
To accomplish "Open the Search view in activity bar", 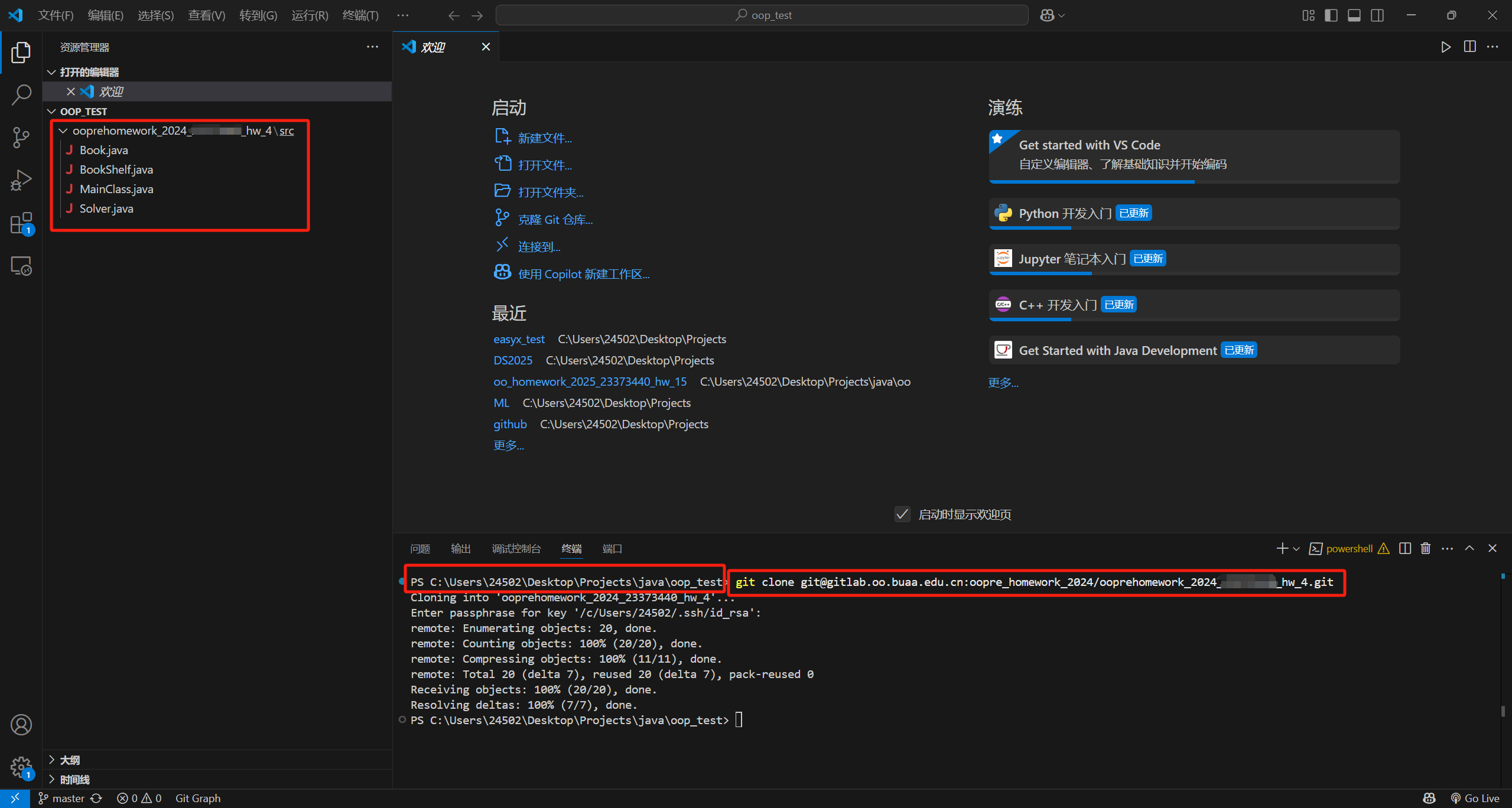I will (x=21, y=95).
